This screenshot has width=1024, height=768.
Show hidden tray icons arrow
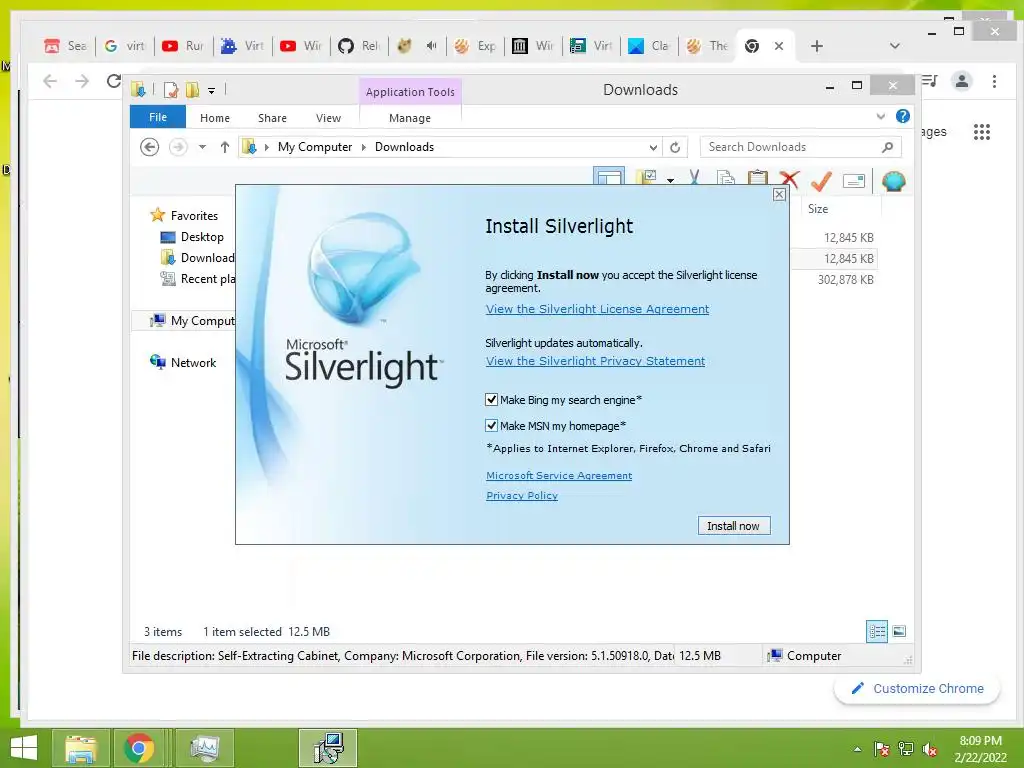[x=857, y=748]
